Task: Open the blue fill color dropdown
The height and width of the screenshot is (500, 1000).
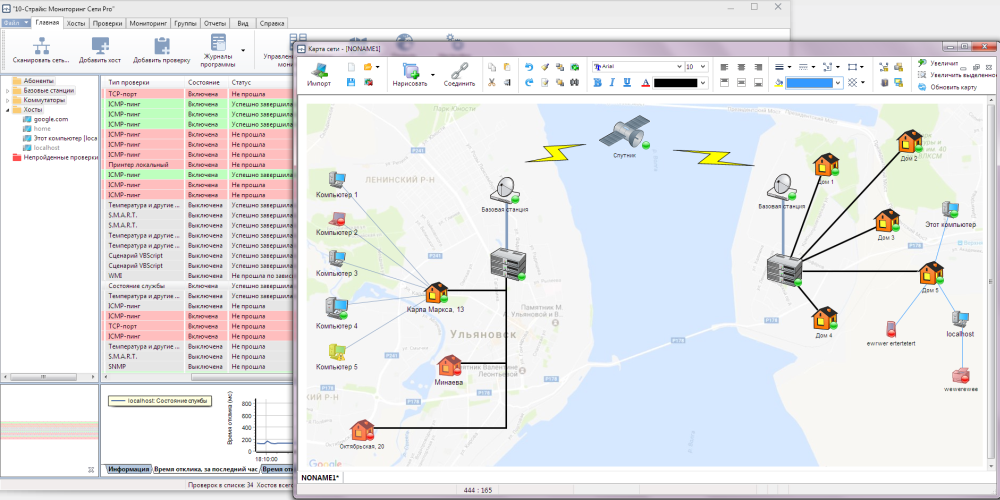Action: pos(838,82)
